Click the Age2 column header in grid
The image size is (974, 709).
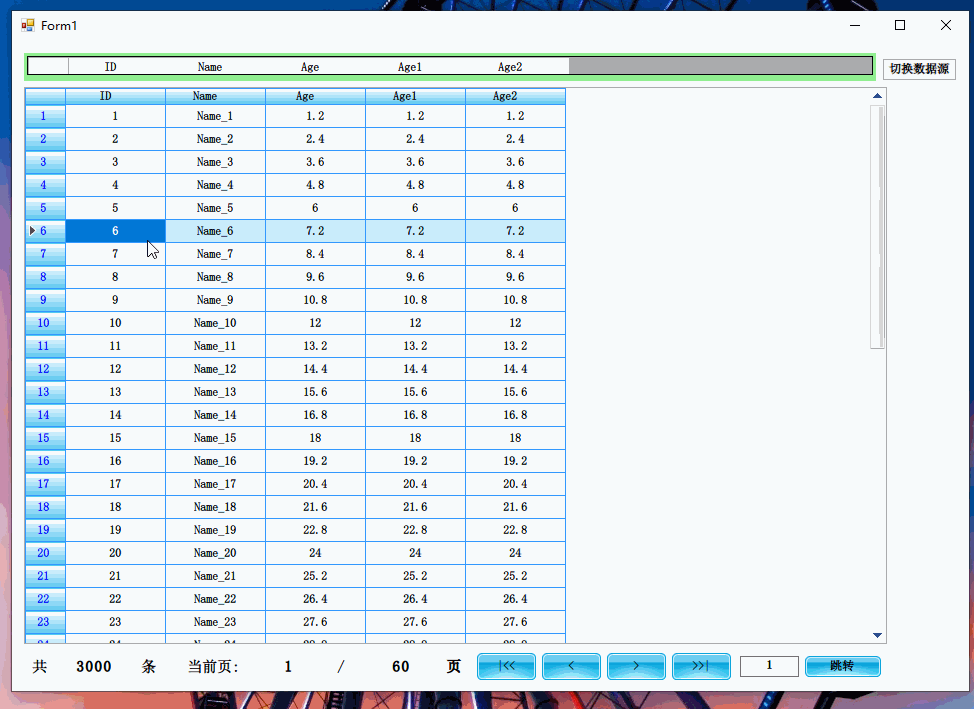click(516, 96)
